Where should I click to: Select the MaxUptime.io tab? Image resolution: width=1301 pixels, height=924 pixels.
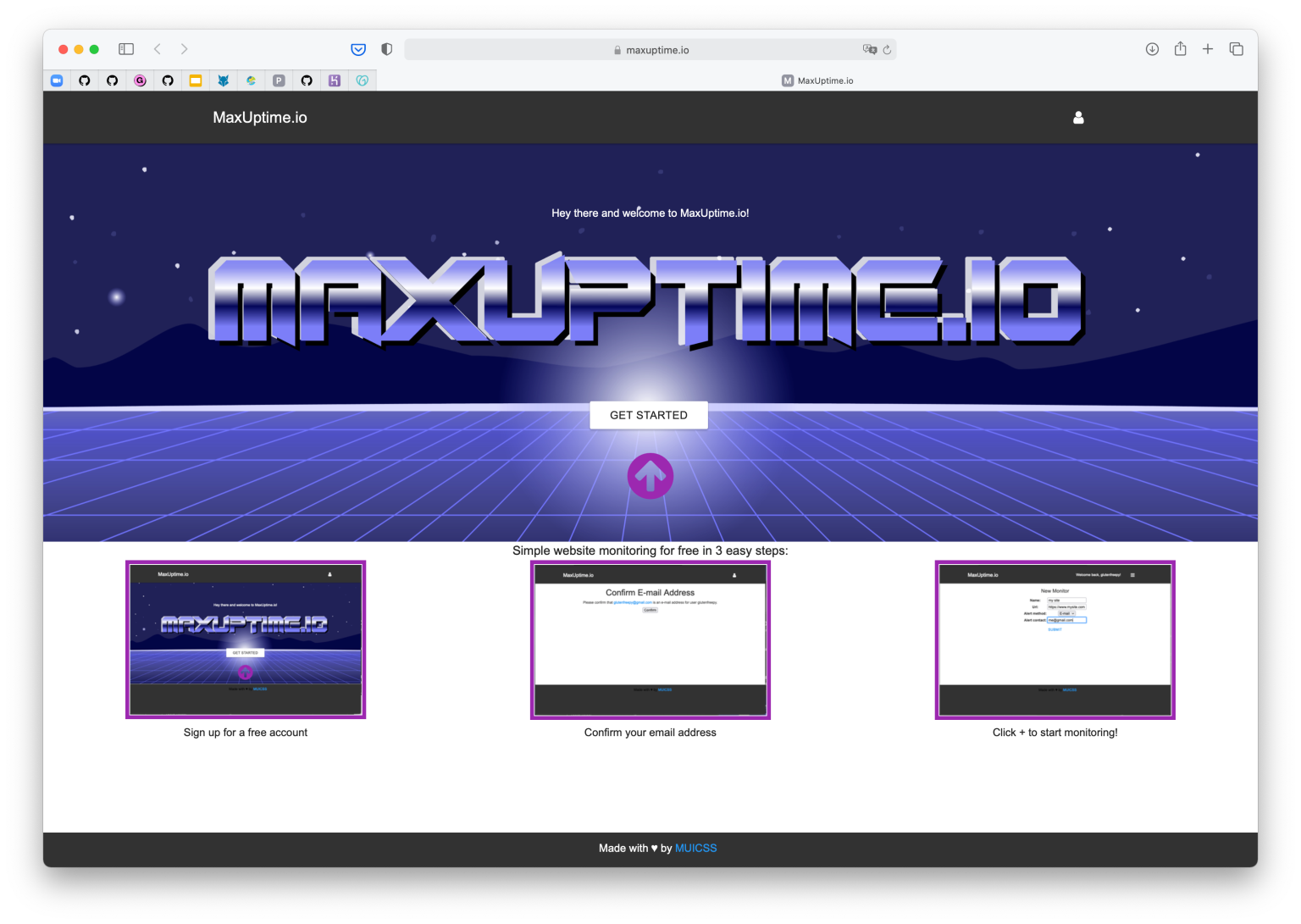click(x=817, y=80)
